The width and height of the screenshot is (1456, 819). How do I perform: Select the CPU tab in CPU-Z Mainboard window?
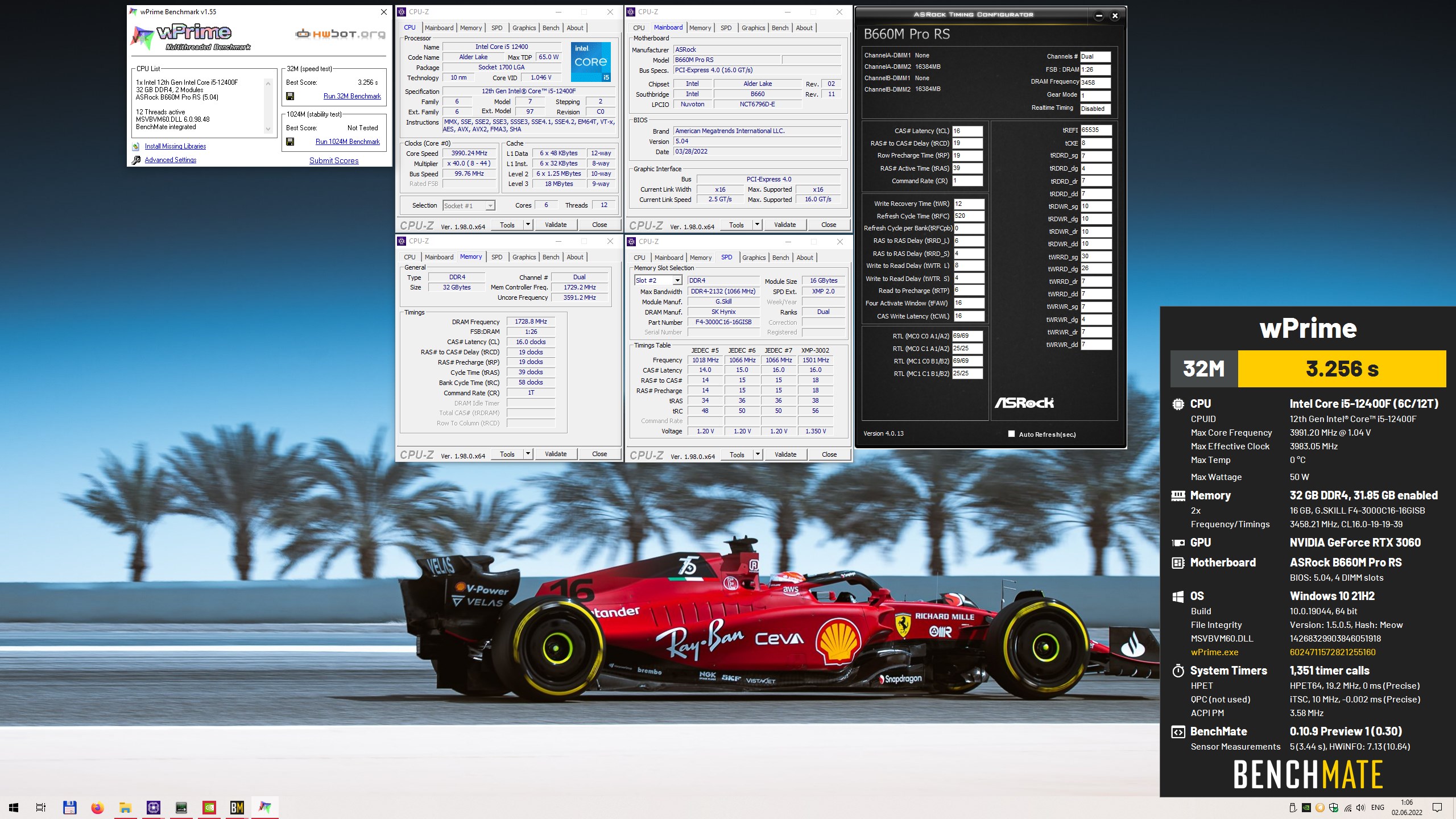[x=639, y=28]
